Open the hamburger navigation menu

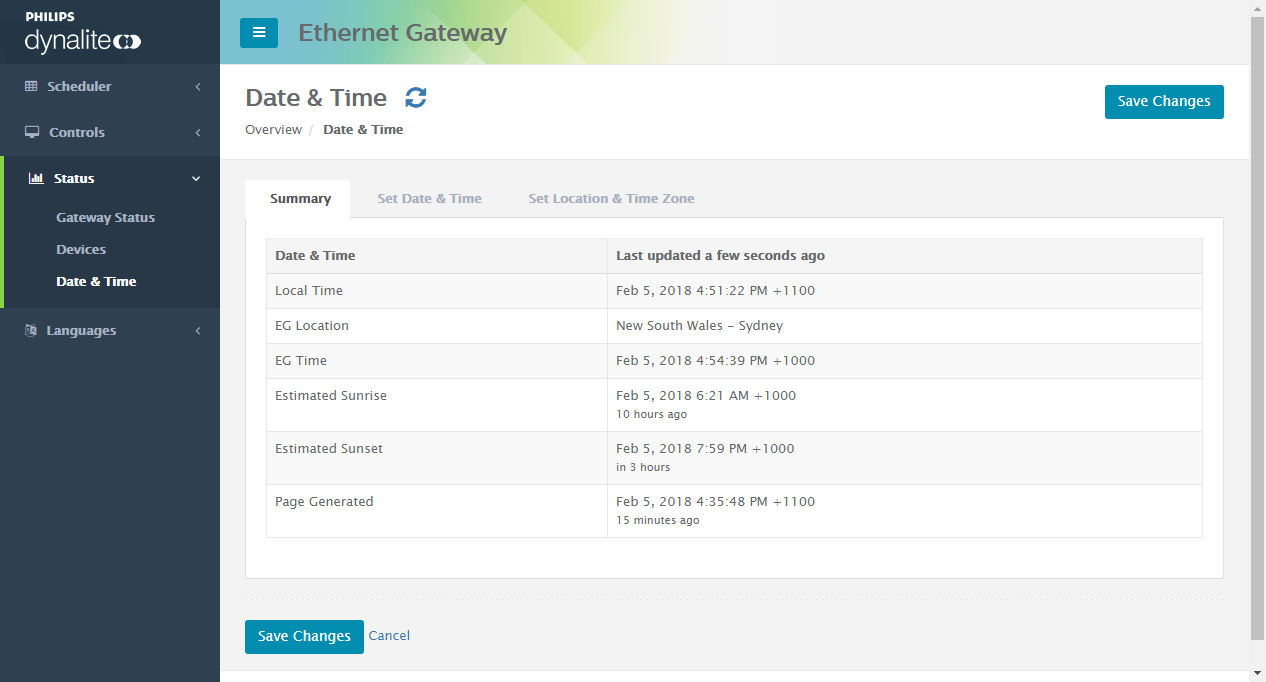click(259, 32)
